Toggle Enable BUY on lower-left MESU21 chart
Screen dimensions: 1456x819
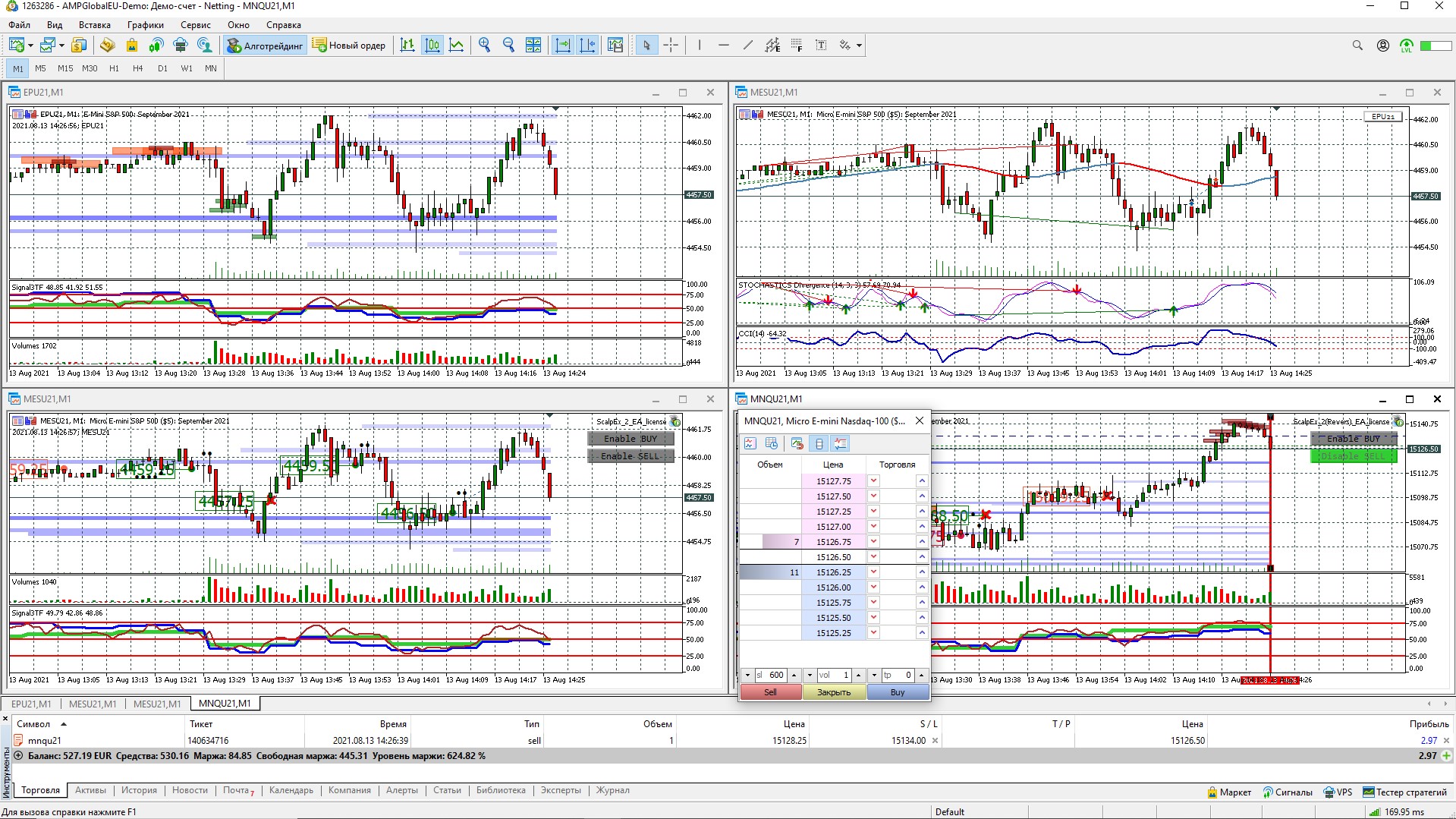(630, 439)
